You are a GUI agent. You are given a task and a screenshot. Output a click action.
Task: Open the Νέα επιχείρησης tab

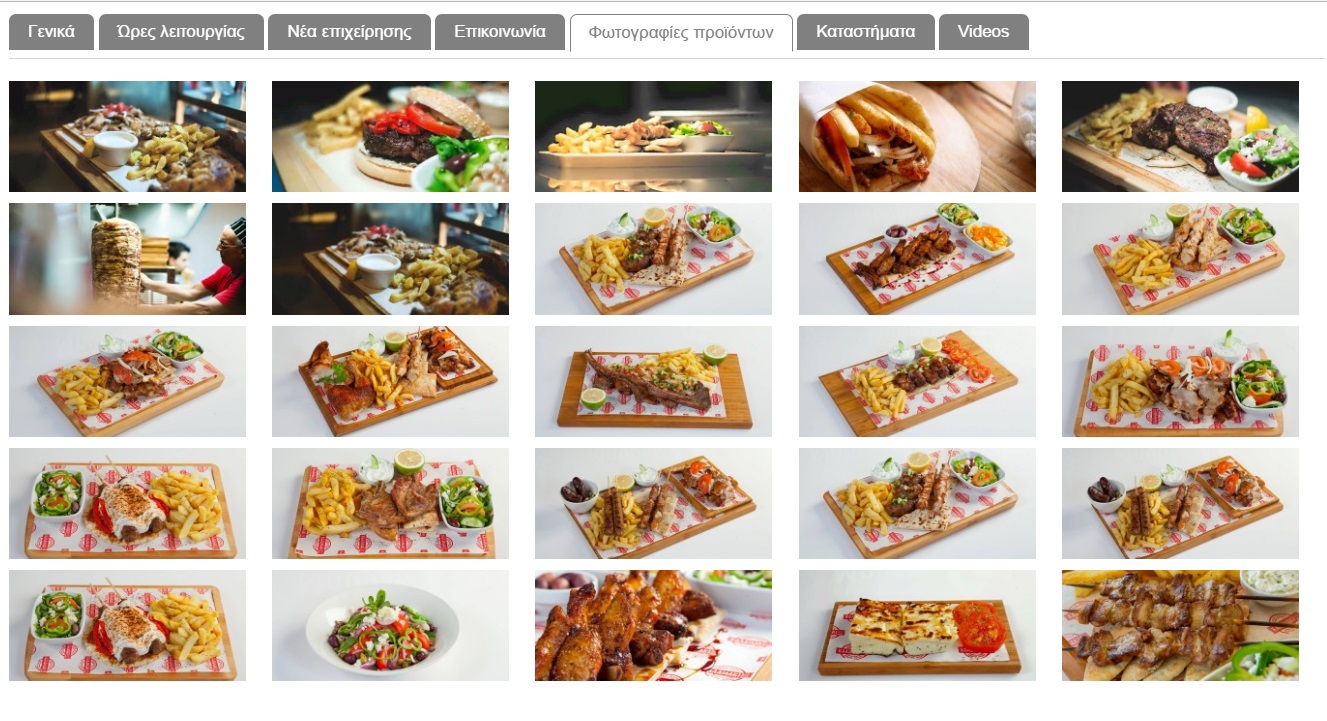349,32
